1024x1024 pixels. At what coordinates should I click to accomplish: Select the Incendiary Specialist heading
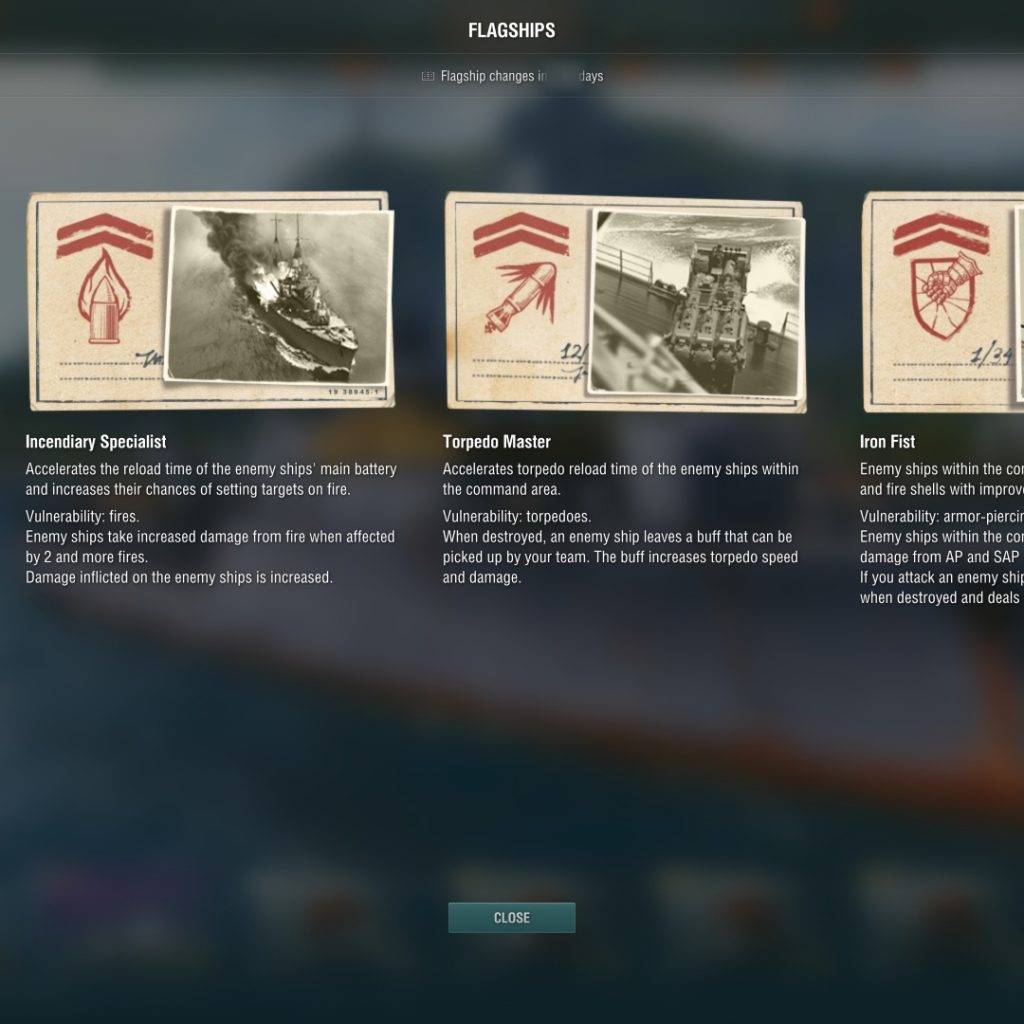tap(96, 442)
